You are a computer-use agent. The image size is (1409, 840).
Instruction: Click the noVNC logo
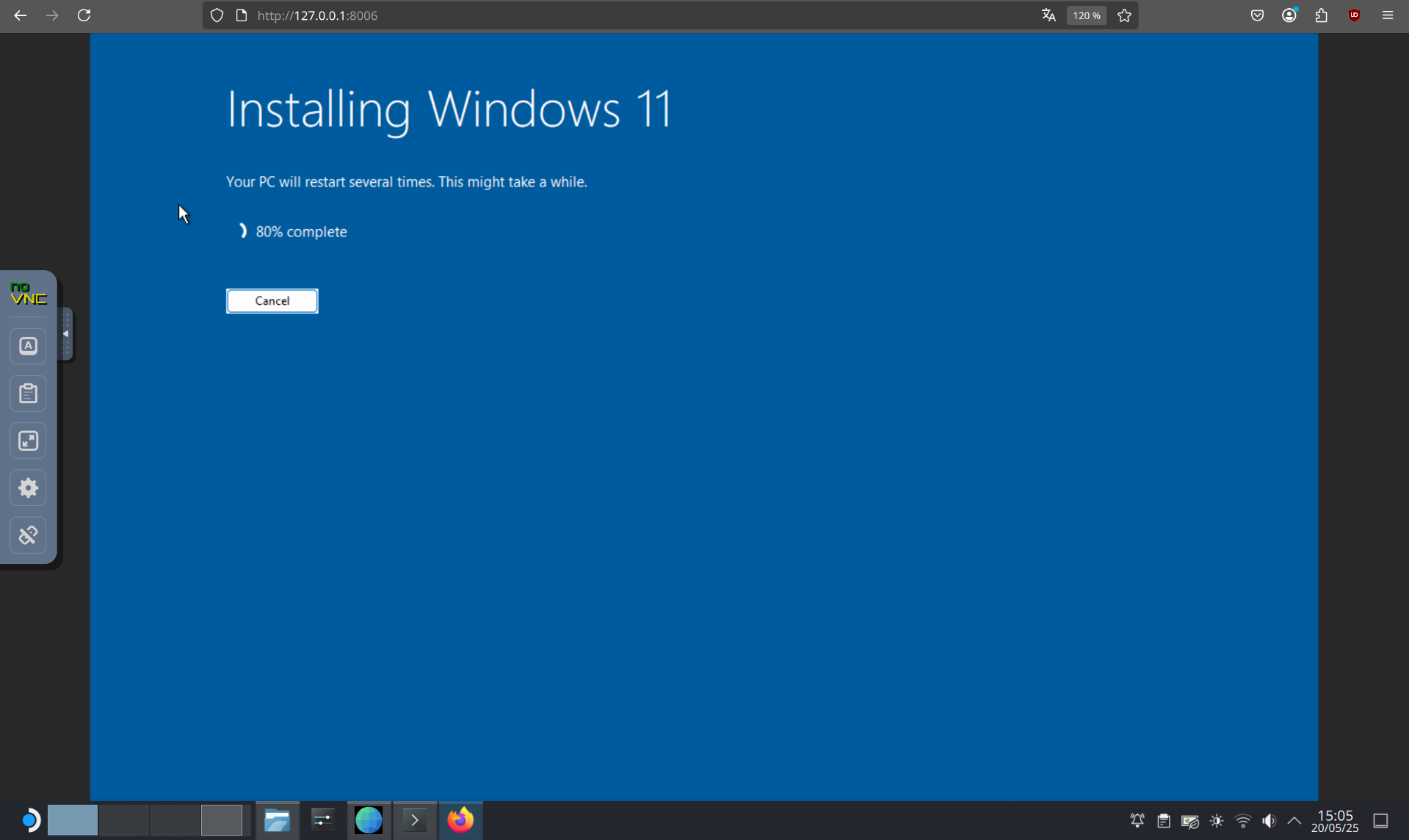(28, 294)
